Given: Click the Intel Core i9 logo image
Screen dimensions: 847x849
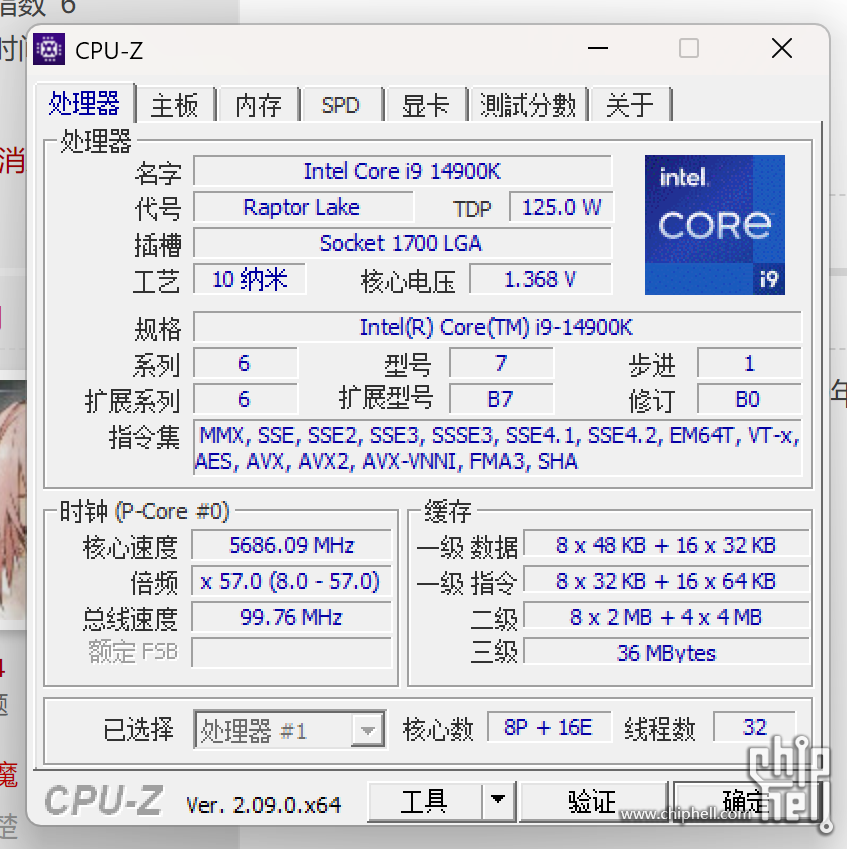Looking at the screenshot, I should pos(714,225).
